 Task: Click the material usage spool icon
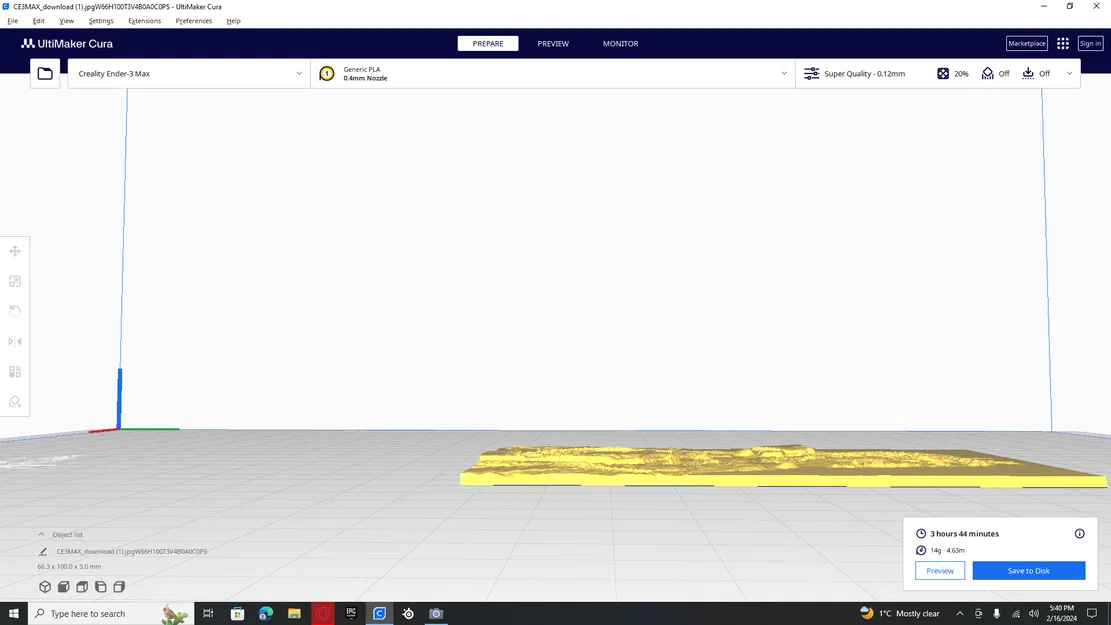pyautogui.click(x=920, y=550)
